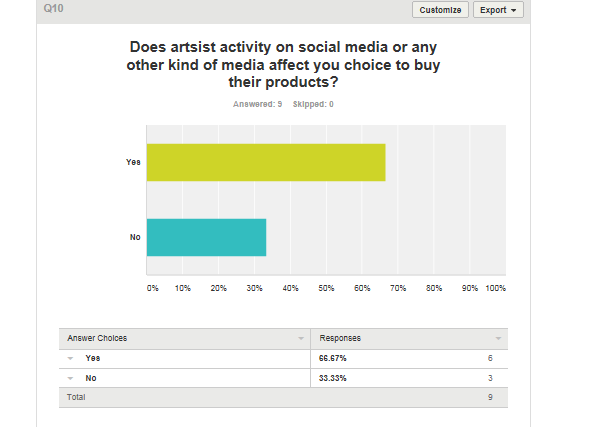
Task: Click the teal No bar
Action: click(206, 237)
